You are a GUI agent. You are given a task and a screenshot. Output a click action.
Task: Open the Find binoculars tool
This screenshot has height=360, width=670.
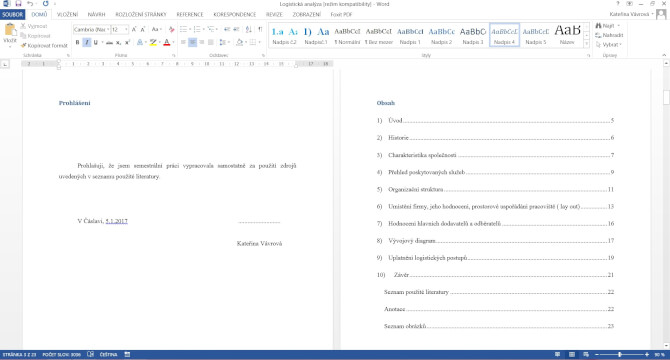(x=599, y=26)
